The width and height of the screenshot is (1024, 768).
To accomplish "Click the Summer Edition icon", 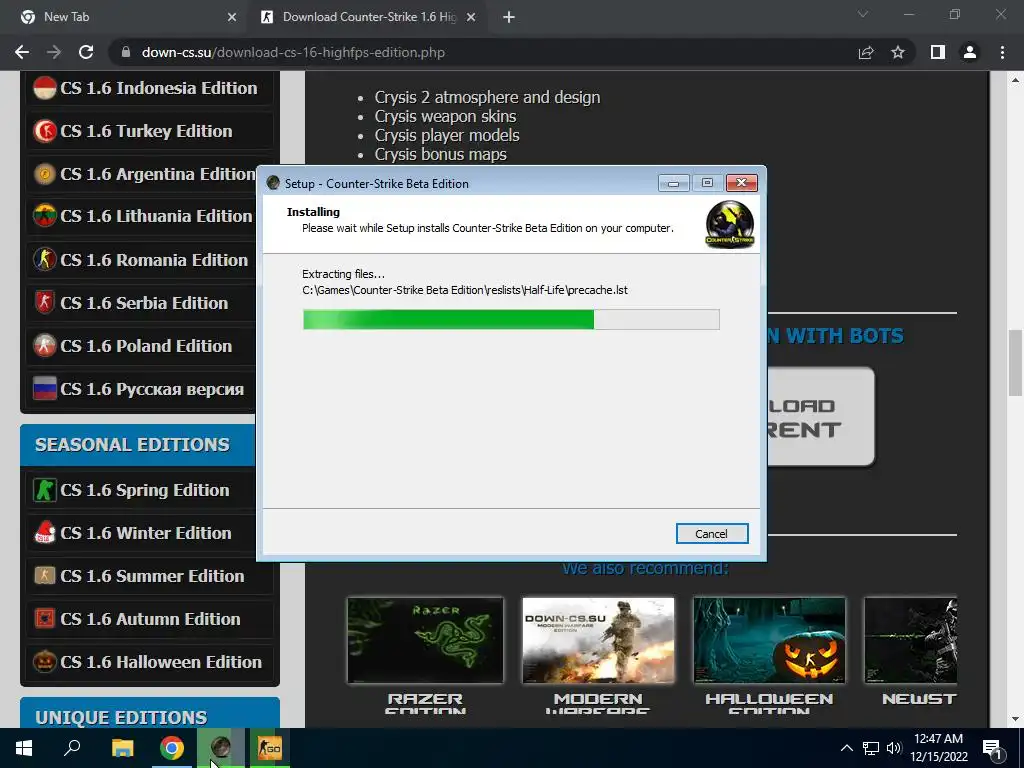I will click(44, 576).
